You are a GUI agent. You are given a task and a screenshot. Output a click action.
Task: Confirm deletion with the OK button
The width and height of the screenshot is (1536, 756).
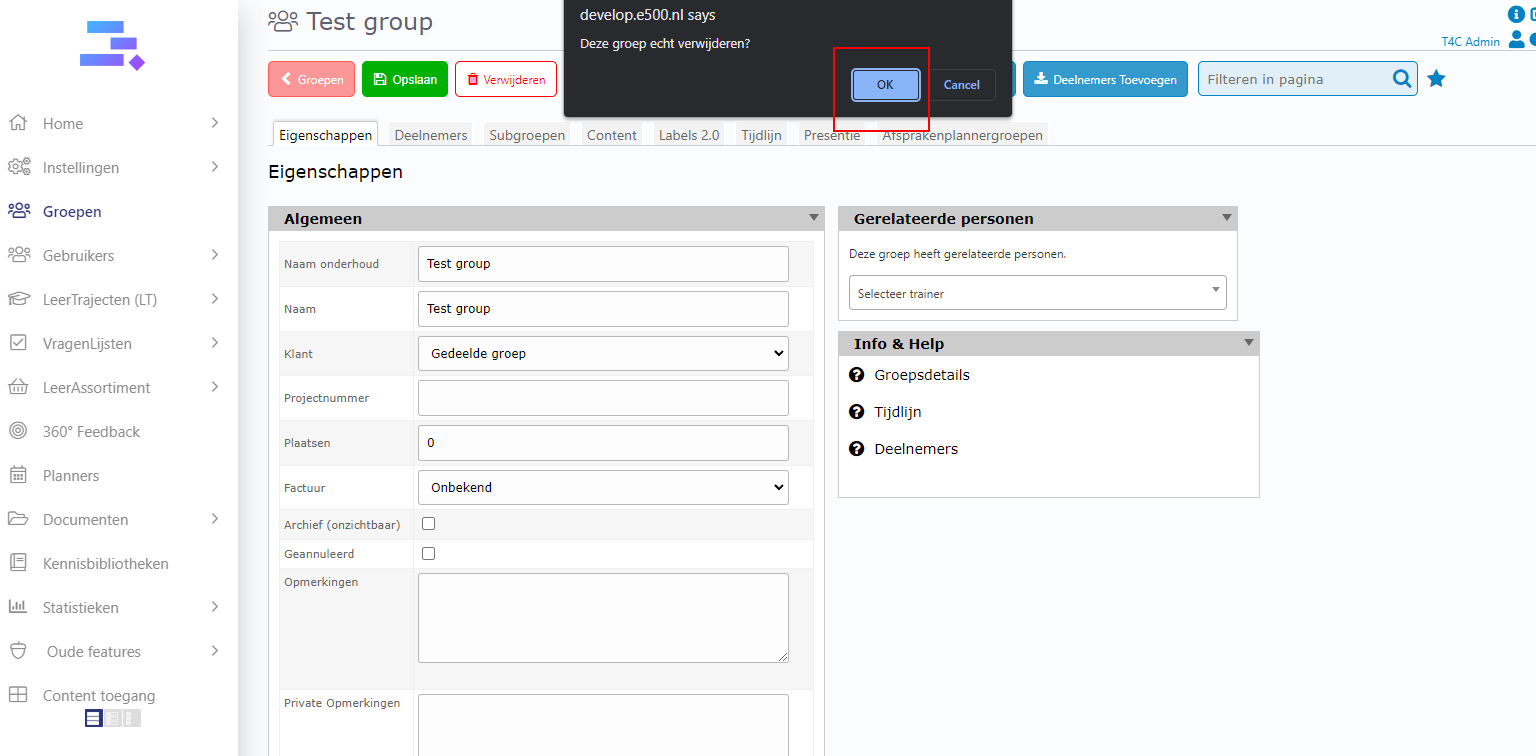(885, 85)
